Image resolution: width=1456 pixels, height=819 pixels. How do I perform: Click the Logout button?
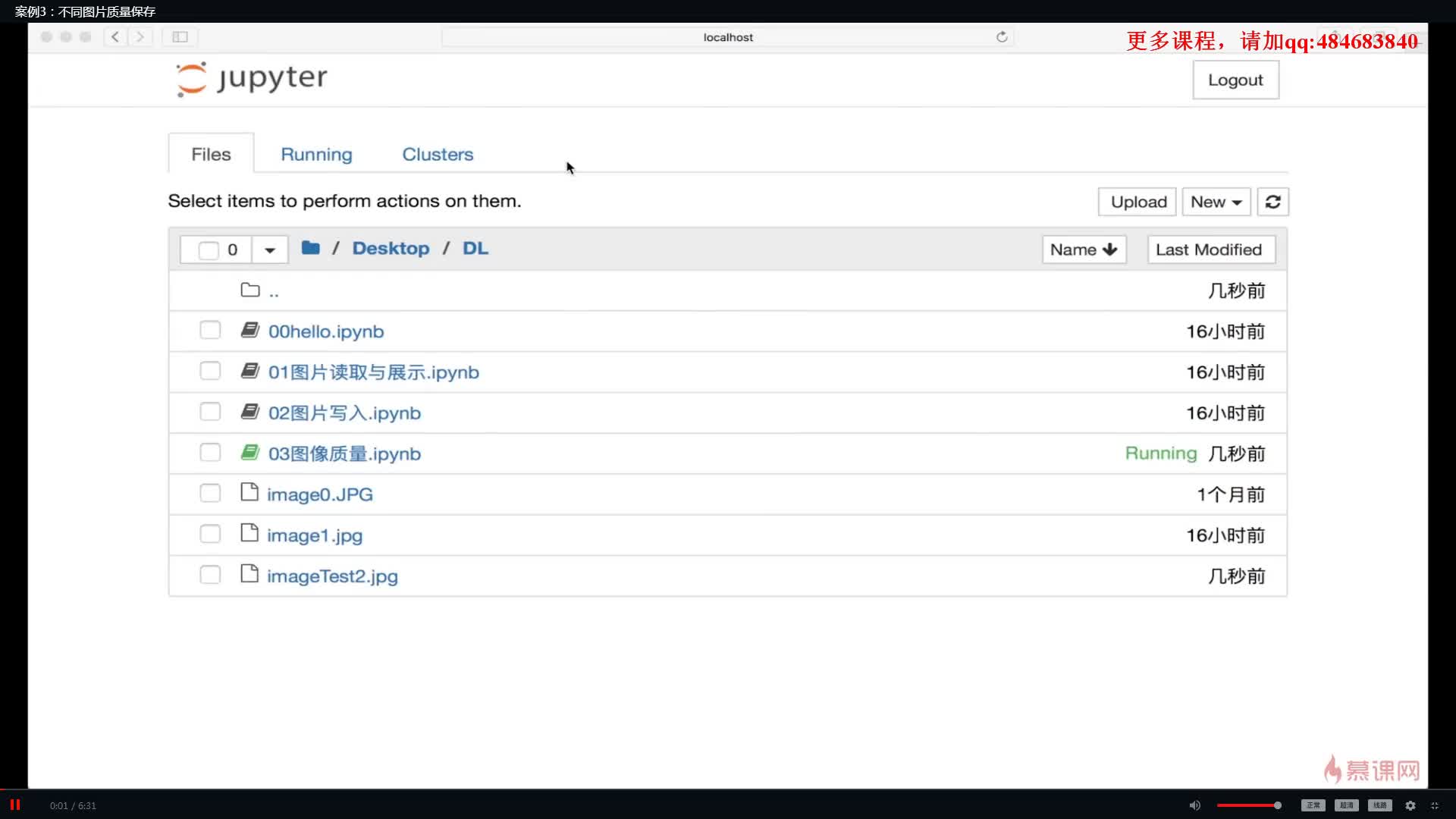point(1235,80)
